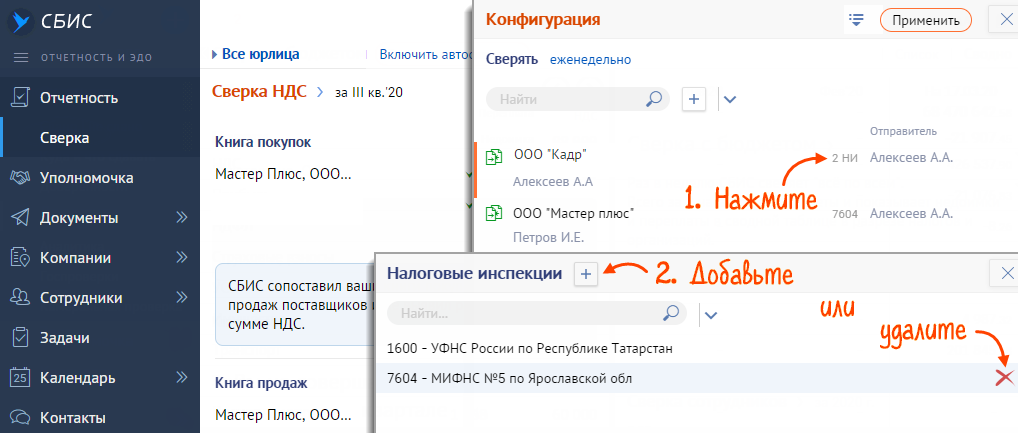Click the Книга покупок heading
The height and width of the screenshot is (433, 1018).
point(263,142)
